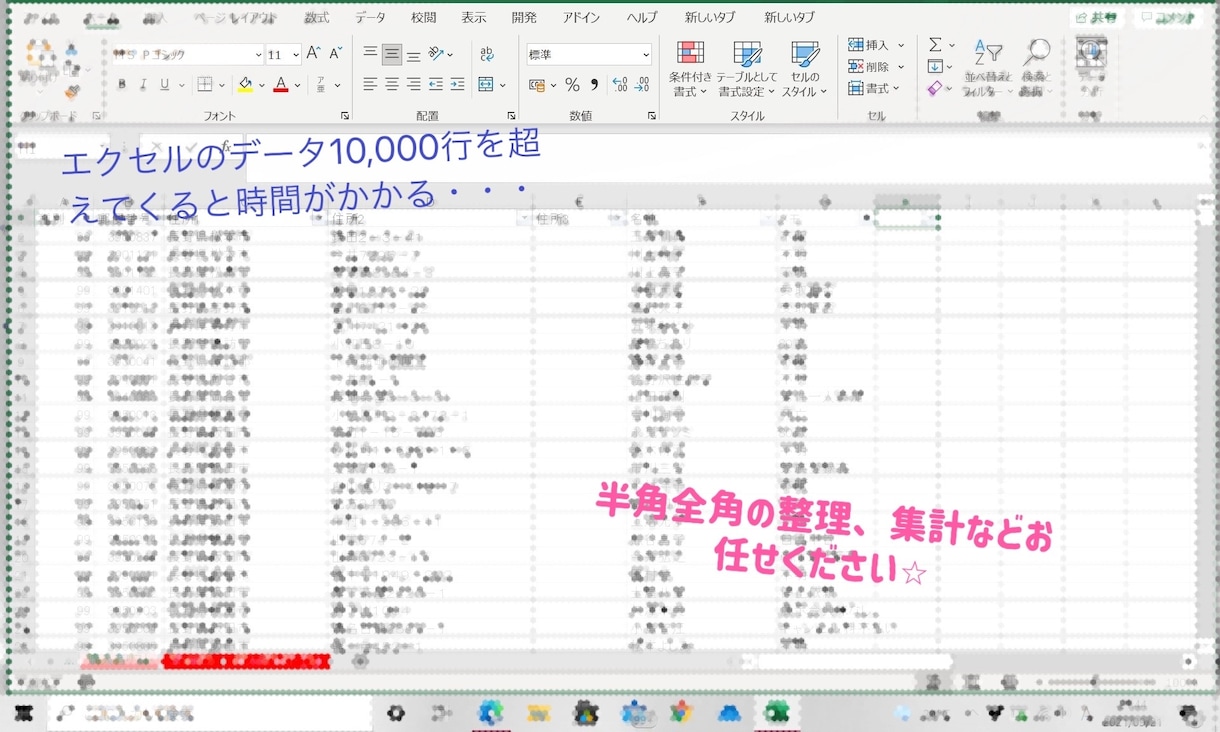The width and height of the screenshot is (1220, 732).
Task: Open 住所2 column filter dropdown
Action: click(x=522, y=218)
